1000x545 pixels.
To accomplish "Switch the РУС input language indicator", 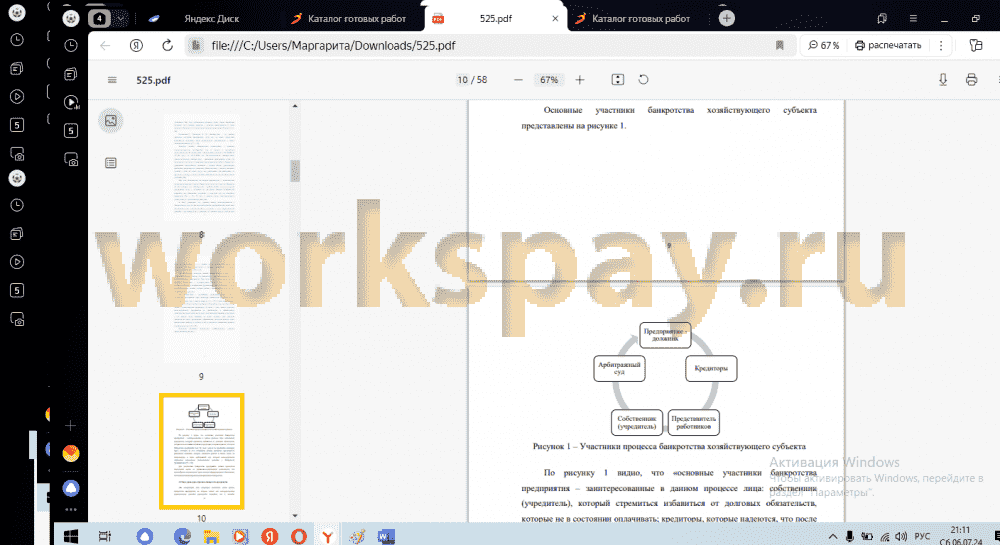I will (x=922, y=537).
